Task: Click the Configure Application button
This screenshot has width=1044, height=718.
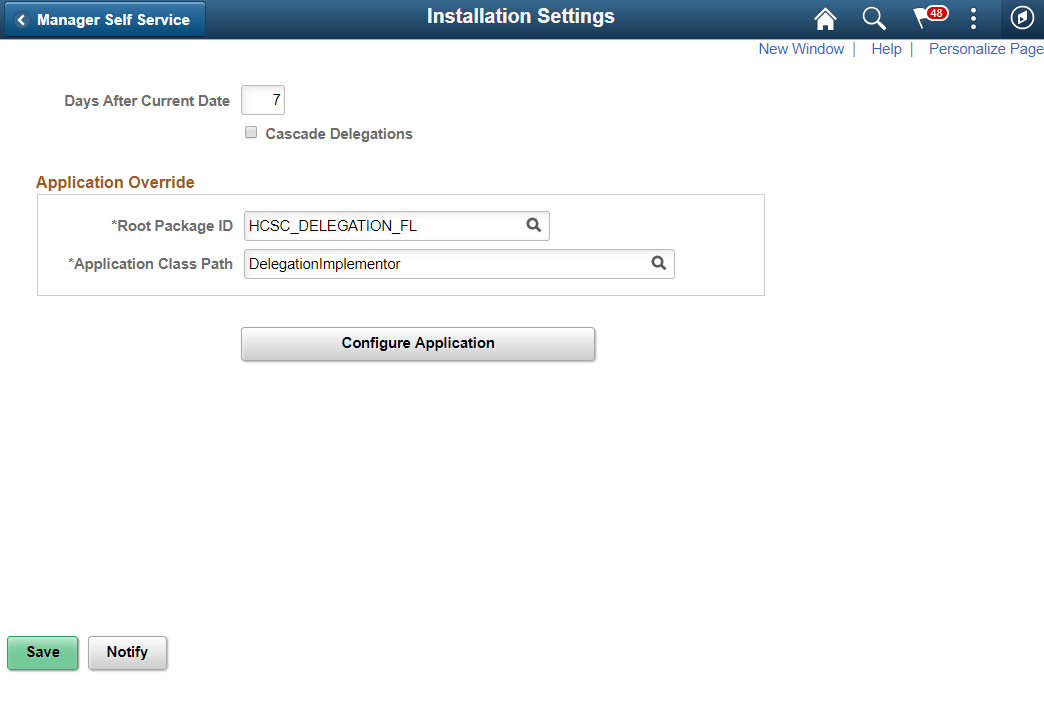Action: [x=417, y=343]
